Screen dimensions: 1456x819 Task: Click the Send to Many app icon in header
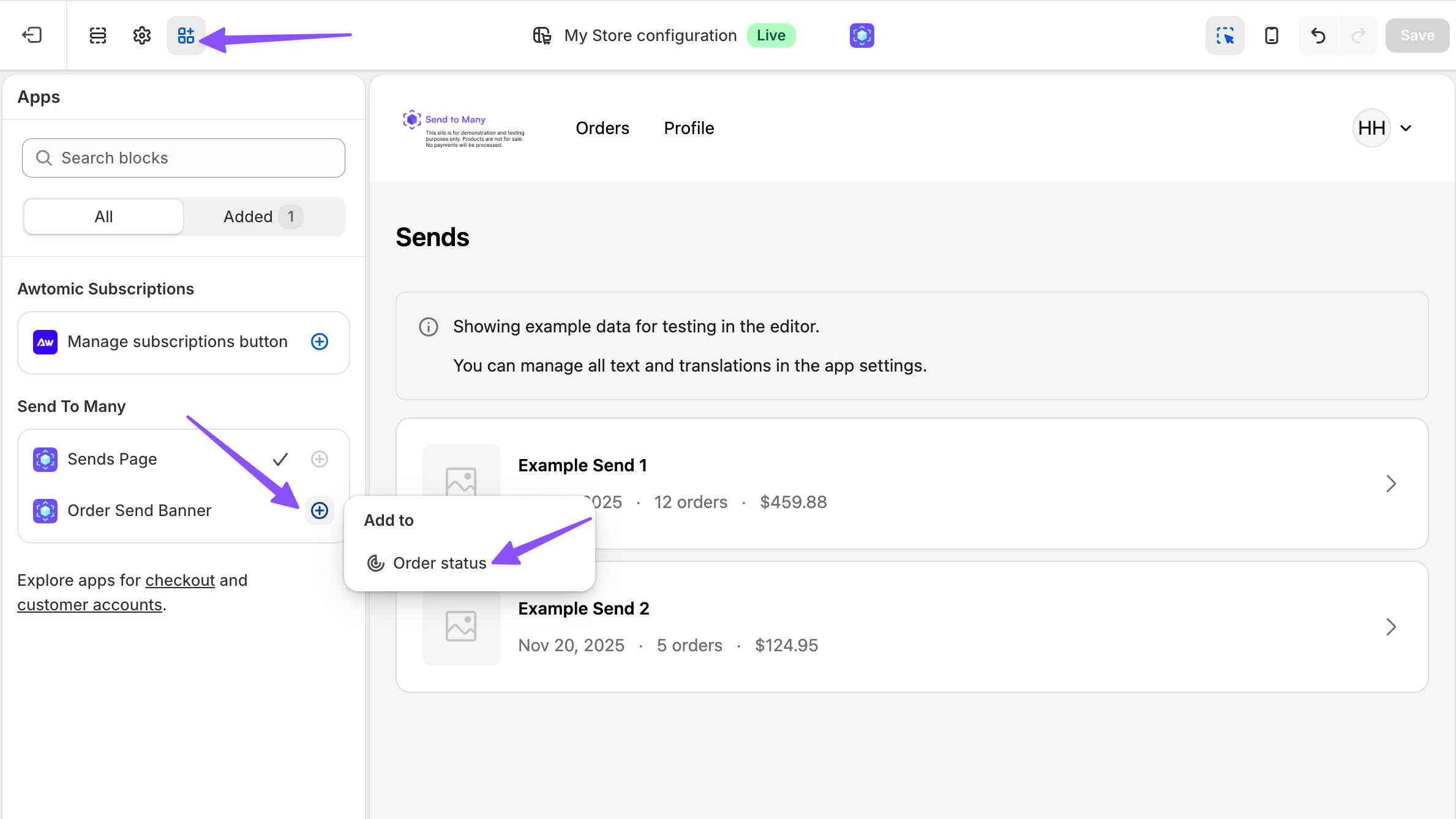(x=861, y=35)
